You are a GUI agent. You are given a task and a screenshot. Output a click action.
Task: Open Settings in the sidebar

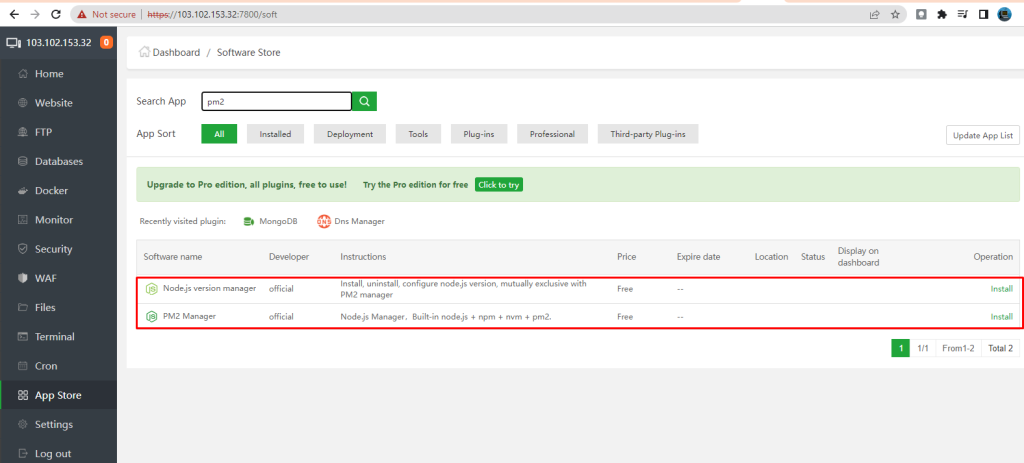pos(54,424)
